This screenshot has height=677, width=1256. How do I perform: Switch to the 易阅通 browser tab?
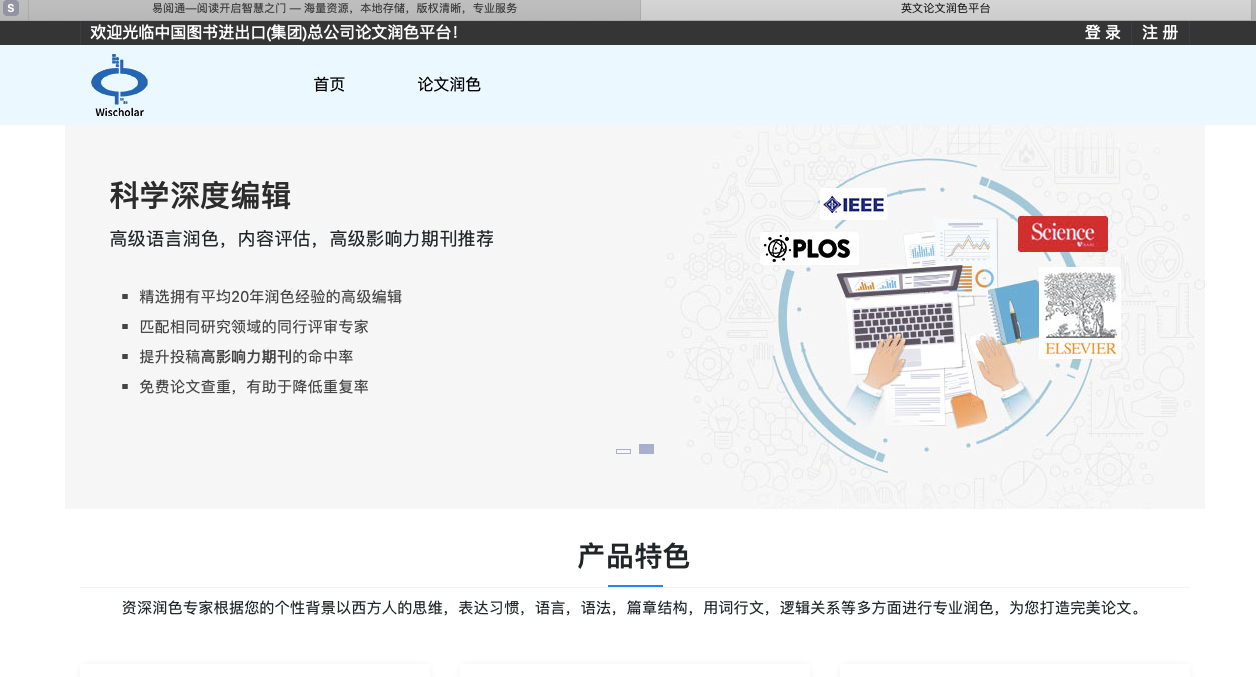click(x=334, y=8)
